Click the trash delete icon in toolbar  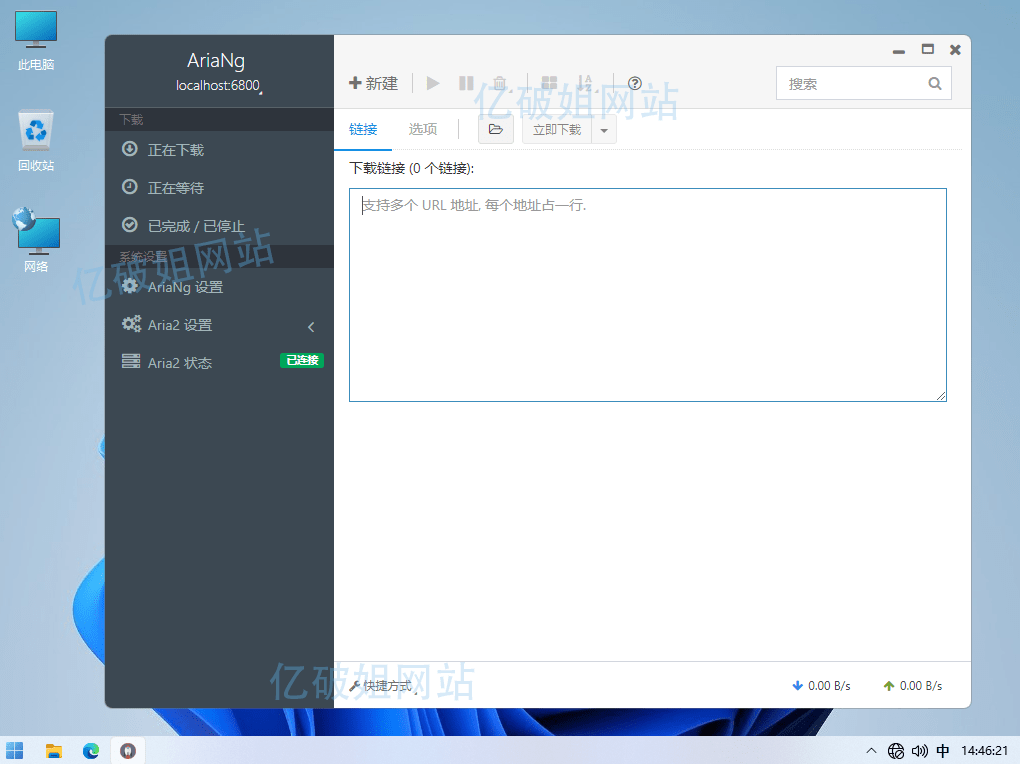click(500, 84)
